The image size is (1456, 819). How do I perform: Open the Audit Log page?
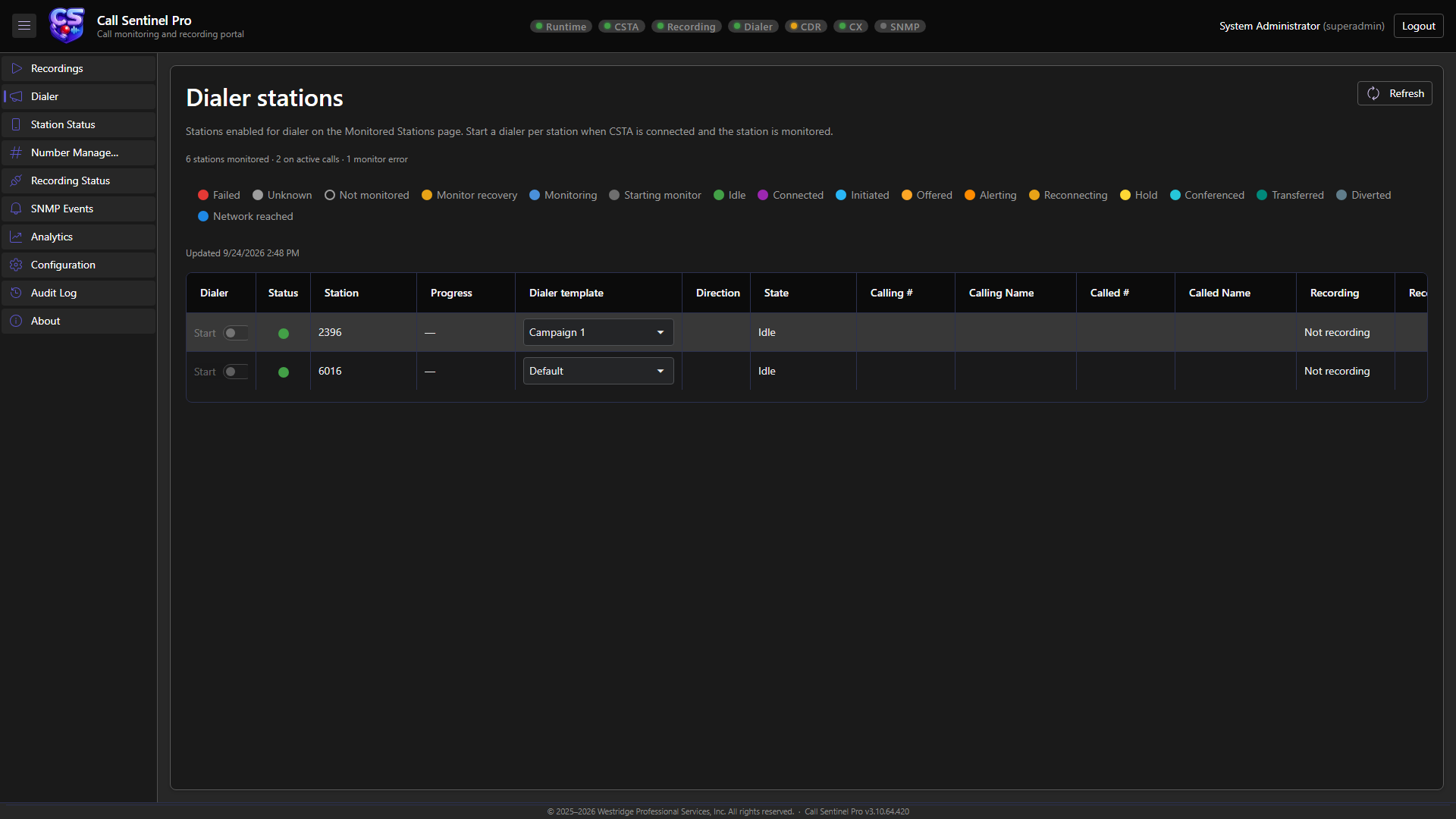pos(79,293)
